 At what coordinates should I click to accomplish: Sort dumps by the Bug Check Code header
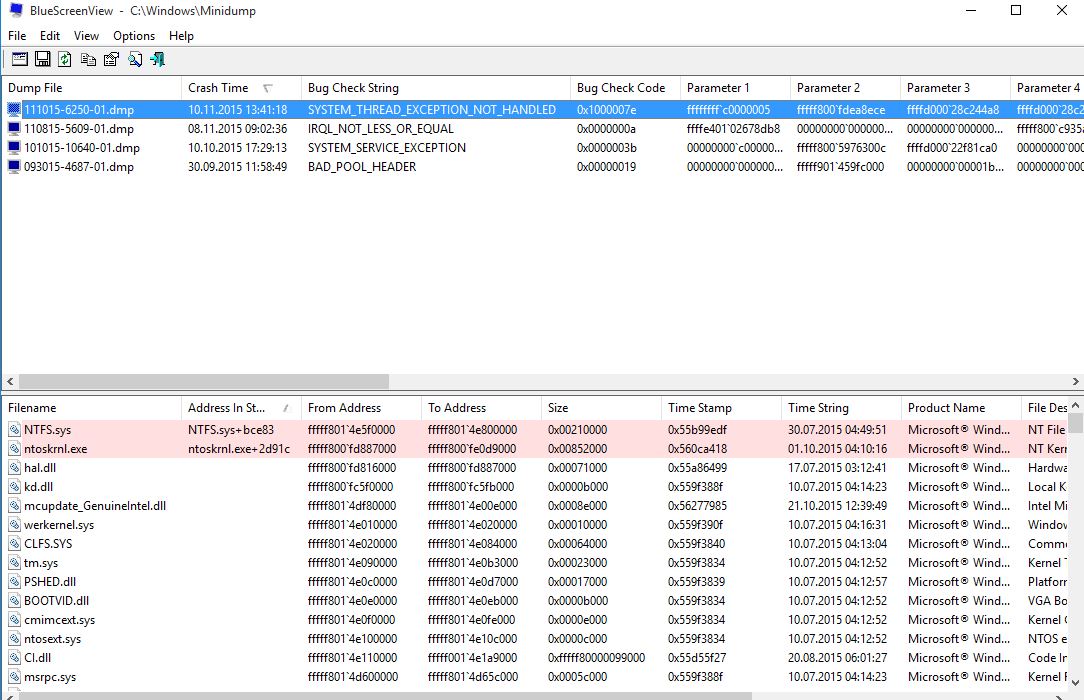[625, 88]
